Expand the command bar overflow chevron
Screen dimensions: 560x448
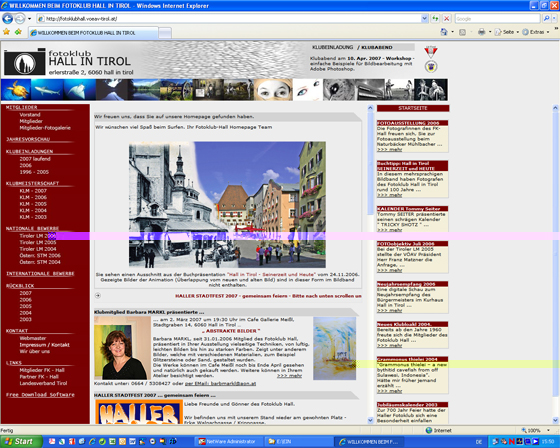pyautogui.click(x=556, y=29)
